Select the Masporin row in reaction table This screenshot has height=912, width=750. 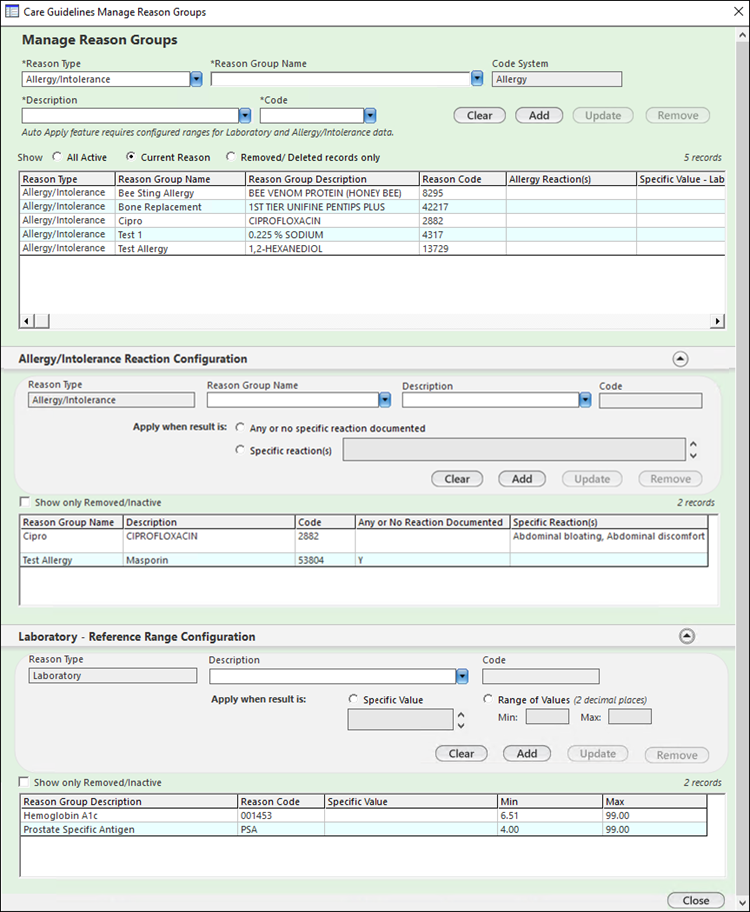click(364, 560)
